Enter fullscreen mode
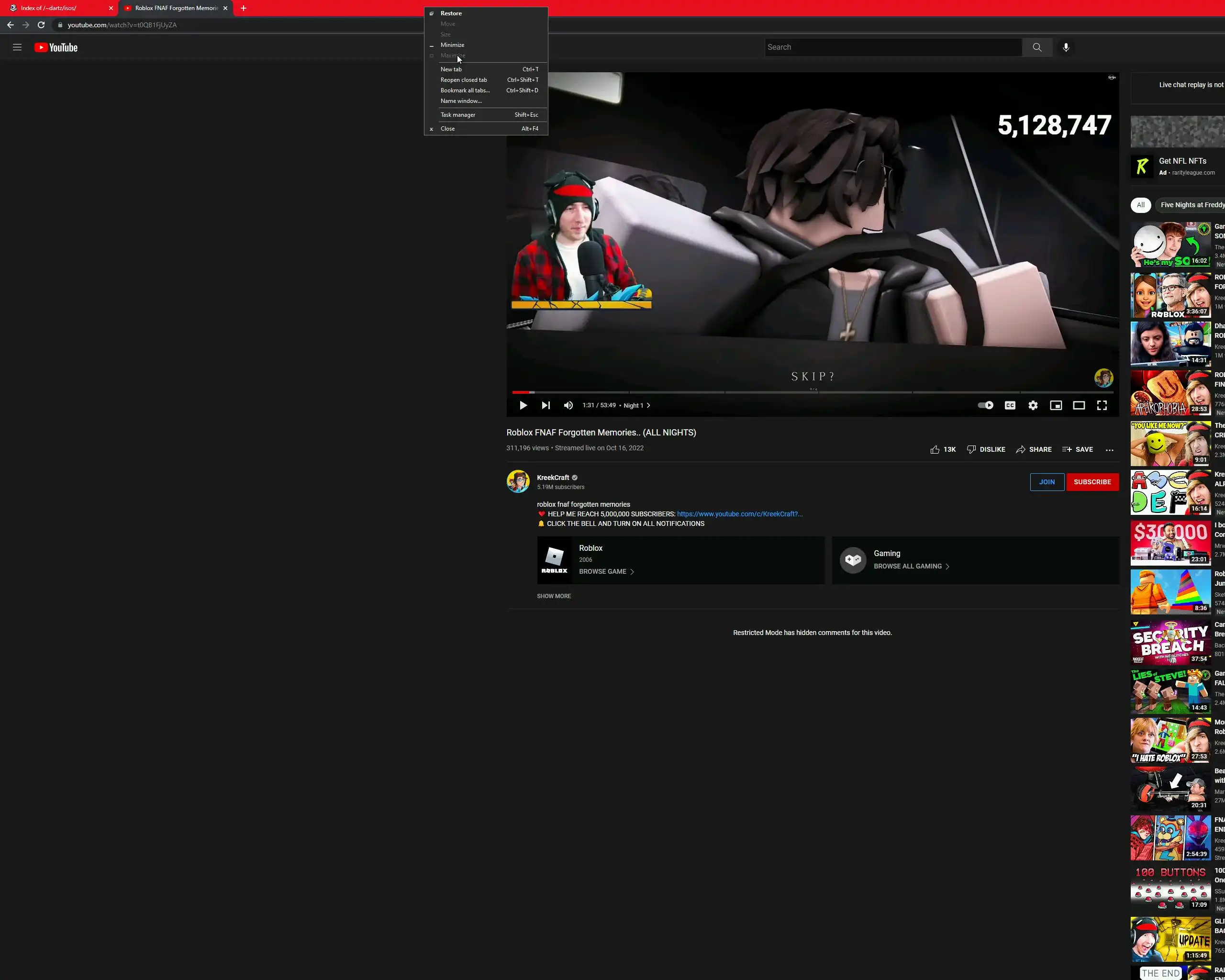Viewport: 1225px width, 980px height. (1102, 405)
